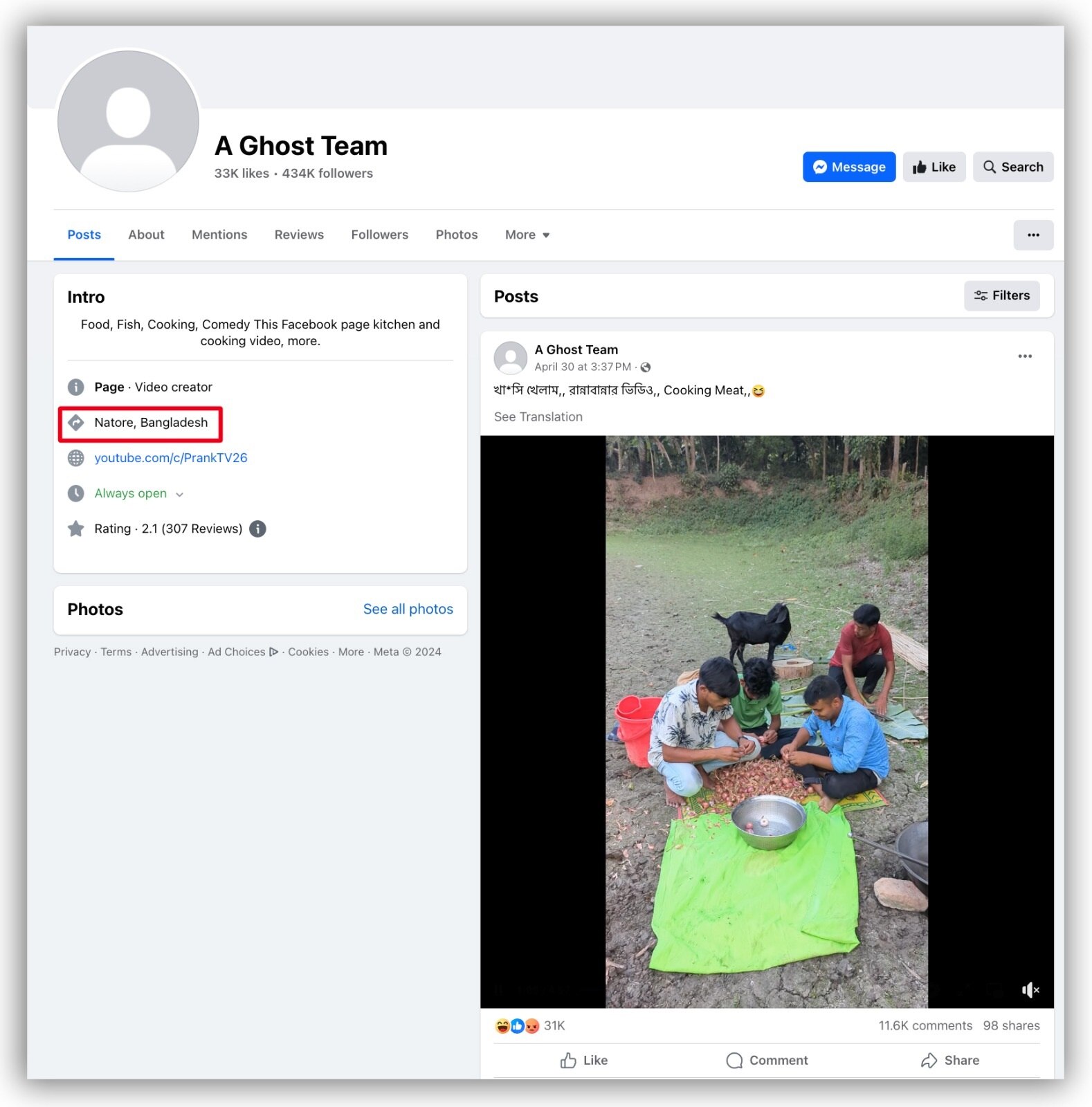Click See all photos link
The image size is (1092, 1107).
pyautogui.click(x=408, y=609)
